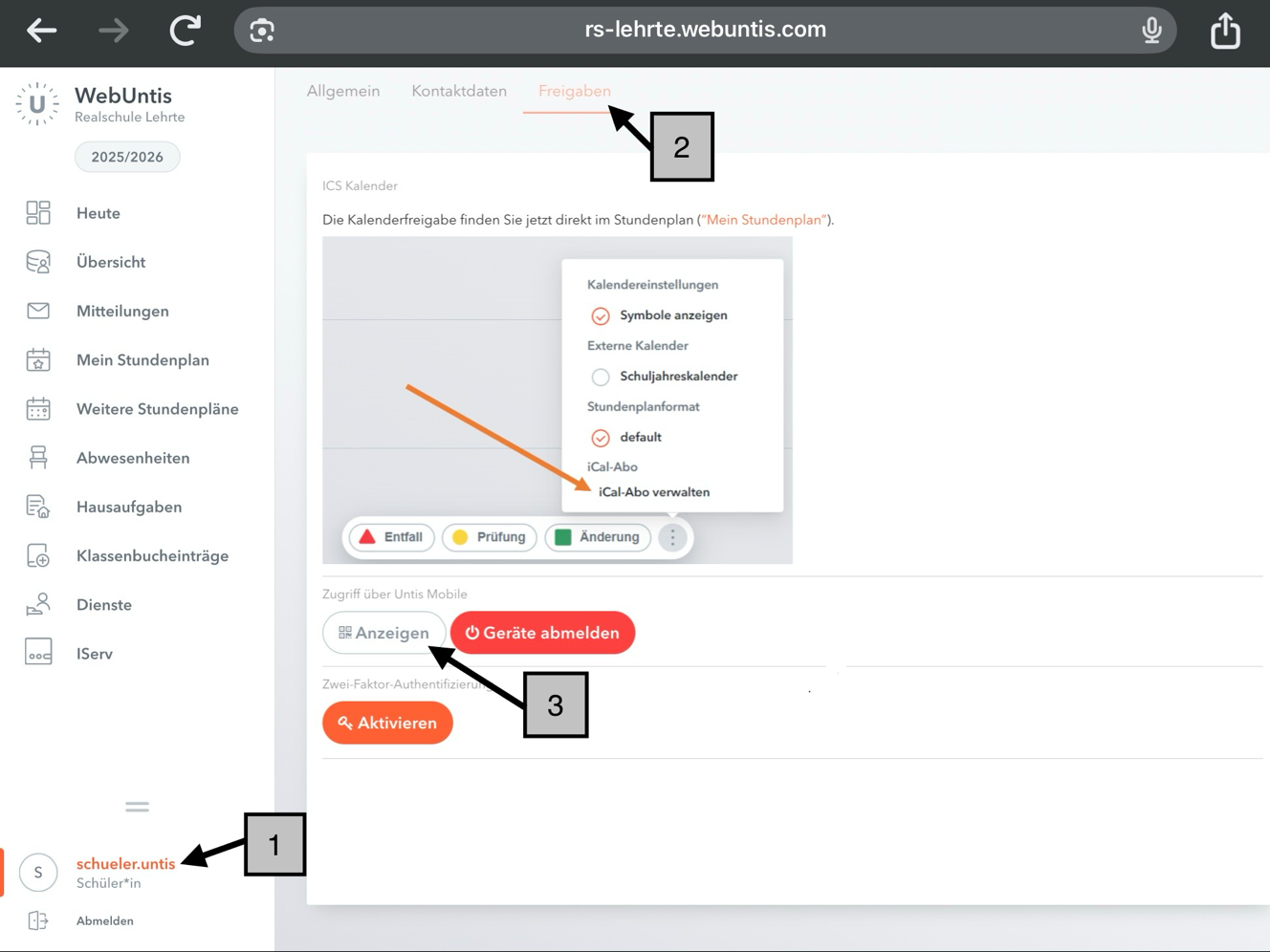Open the Heute dashboard icon
This screenshot has height=952, width=1270.
pyautogui.click(x=38, y=213)
